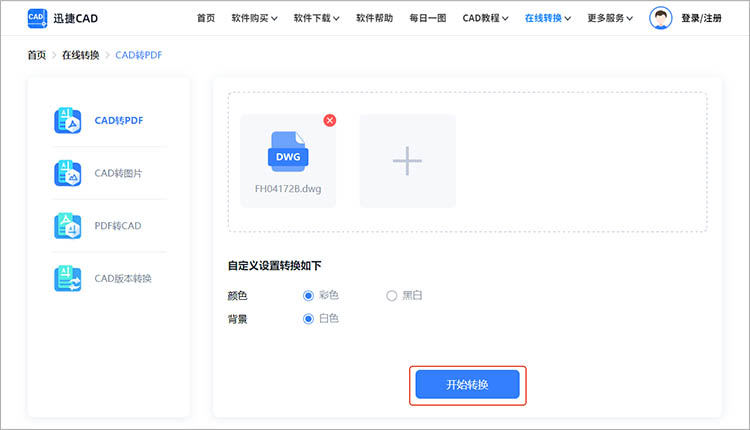Open the CAD转PDF sidebar label
The height and width of the screenshot is (430, 750).
(119, 121)
